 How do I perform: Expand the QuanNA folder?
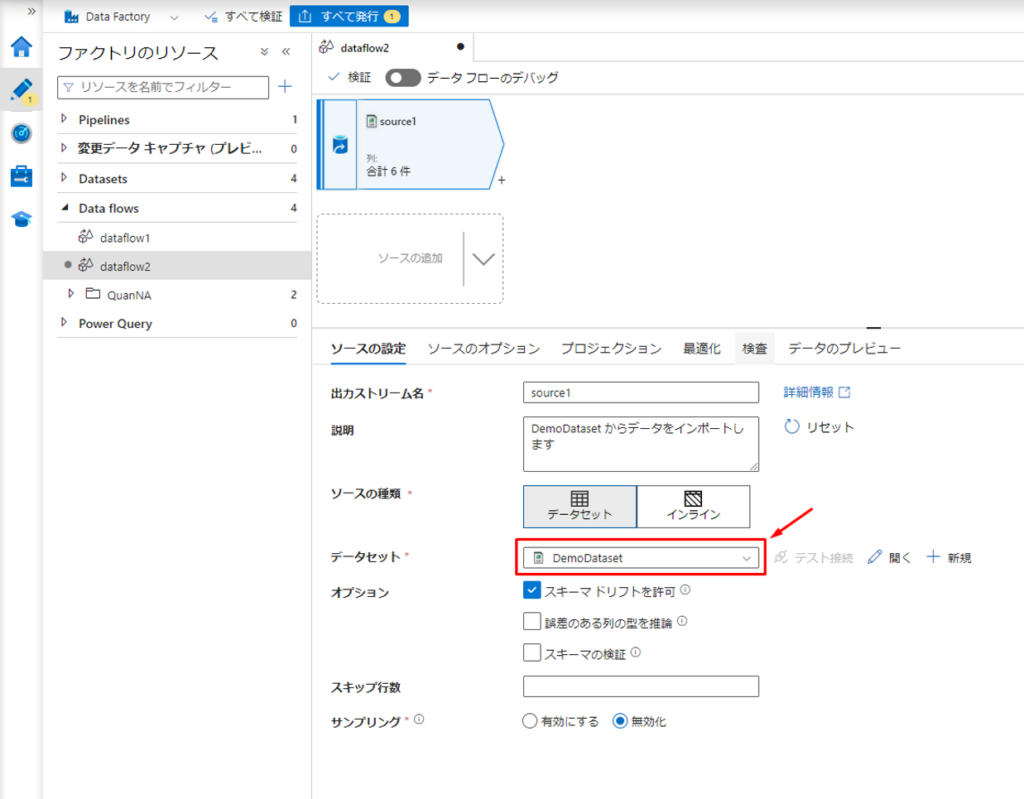tap(70, 294)
